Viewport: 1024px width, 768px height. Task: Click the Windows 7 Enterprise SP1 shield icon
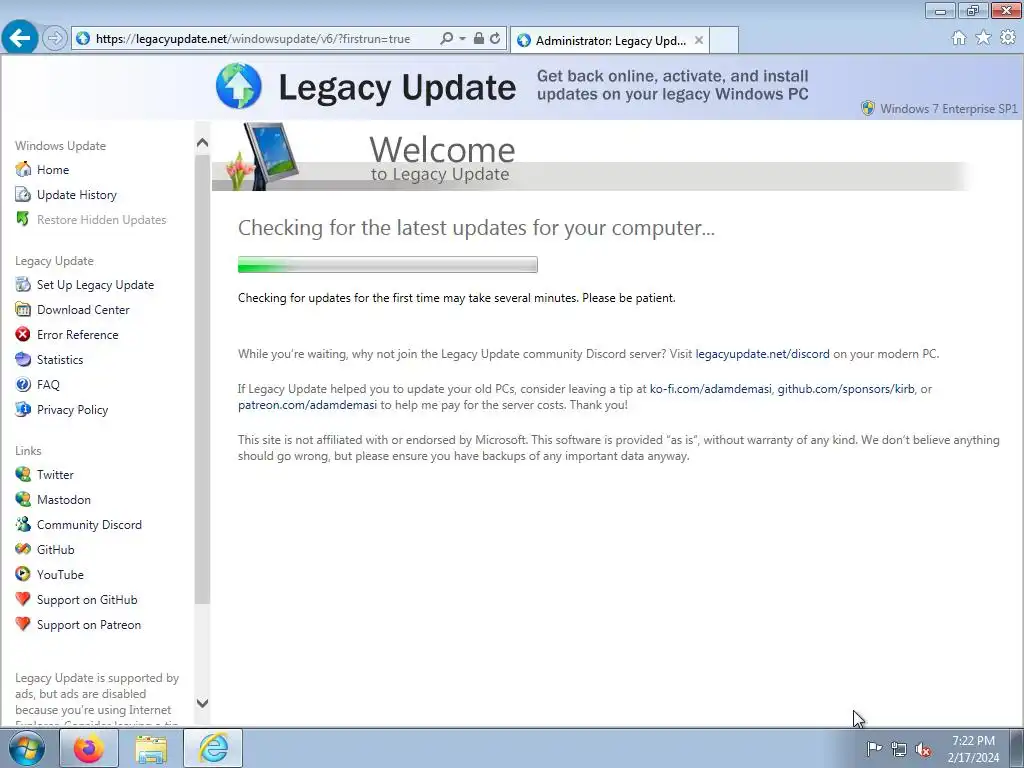coord(868,108)
